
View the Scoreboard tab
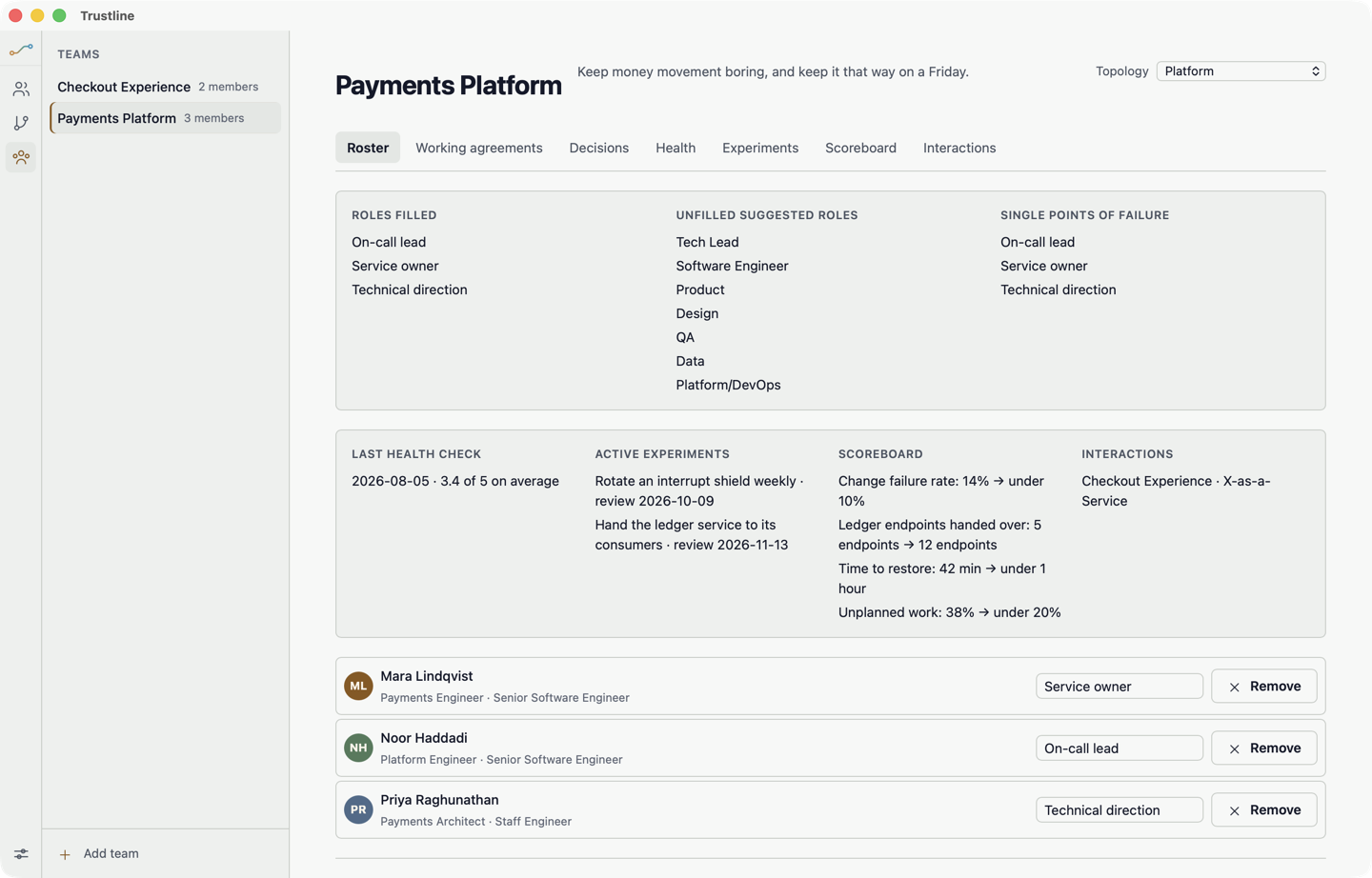[x=860, y=148]
